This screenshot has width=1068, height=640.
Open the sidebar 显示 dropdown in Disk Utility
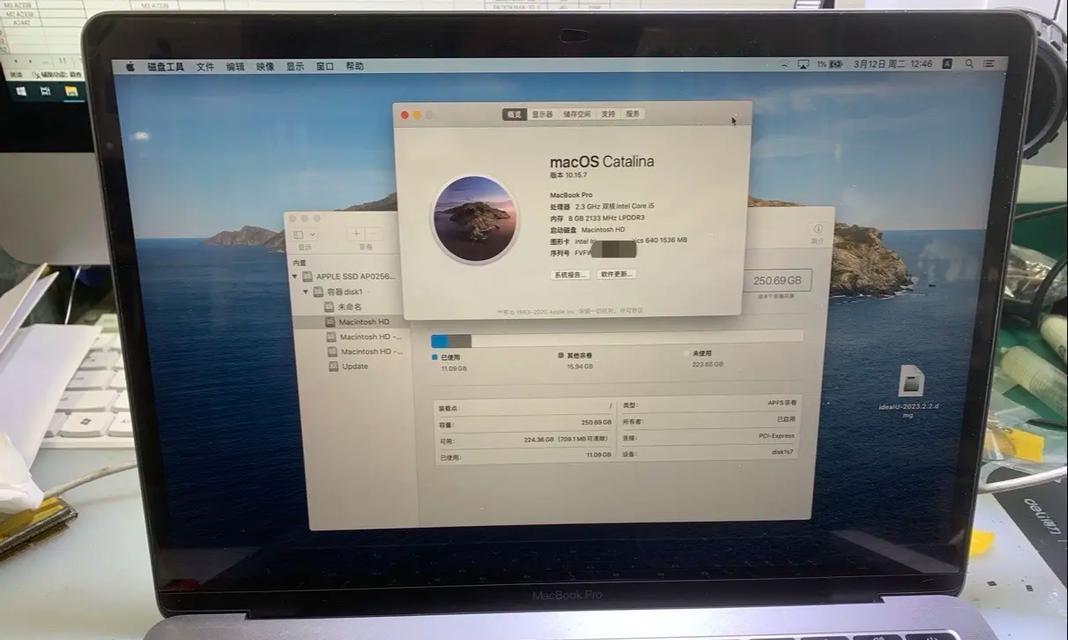click(304, 235)
